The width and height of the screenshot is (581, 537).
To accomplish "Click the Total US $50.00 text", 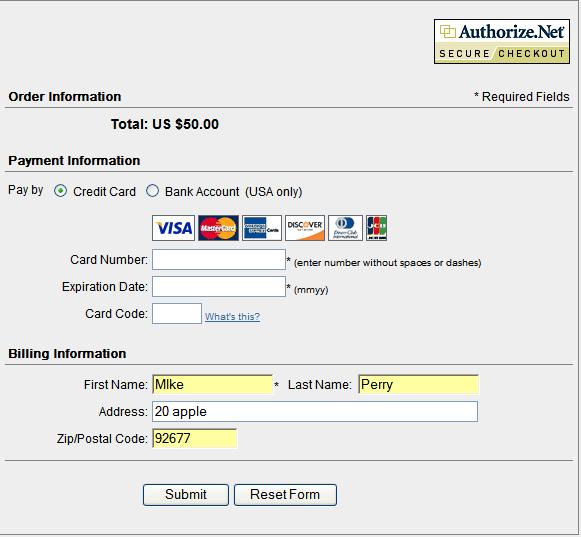I will click(x=165, y=124).
